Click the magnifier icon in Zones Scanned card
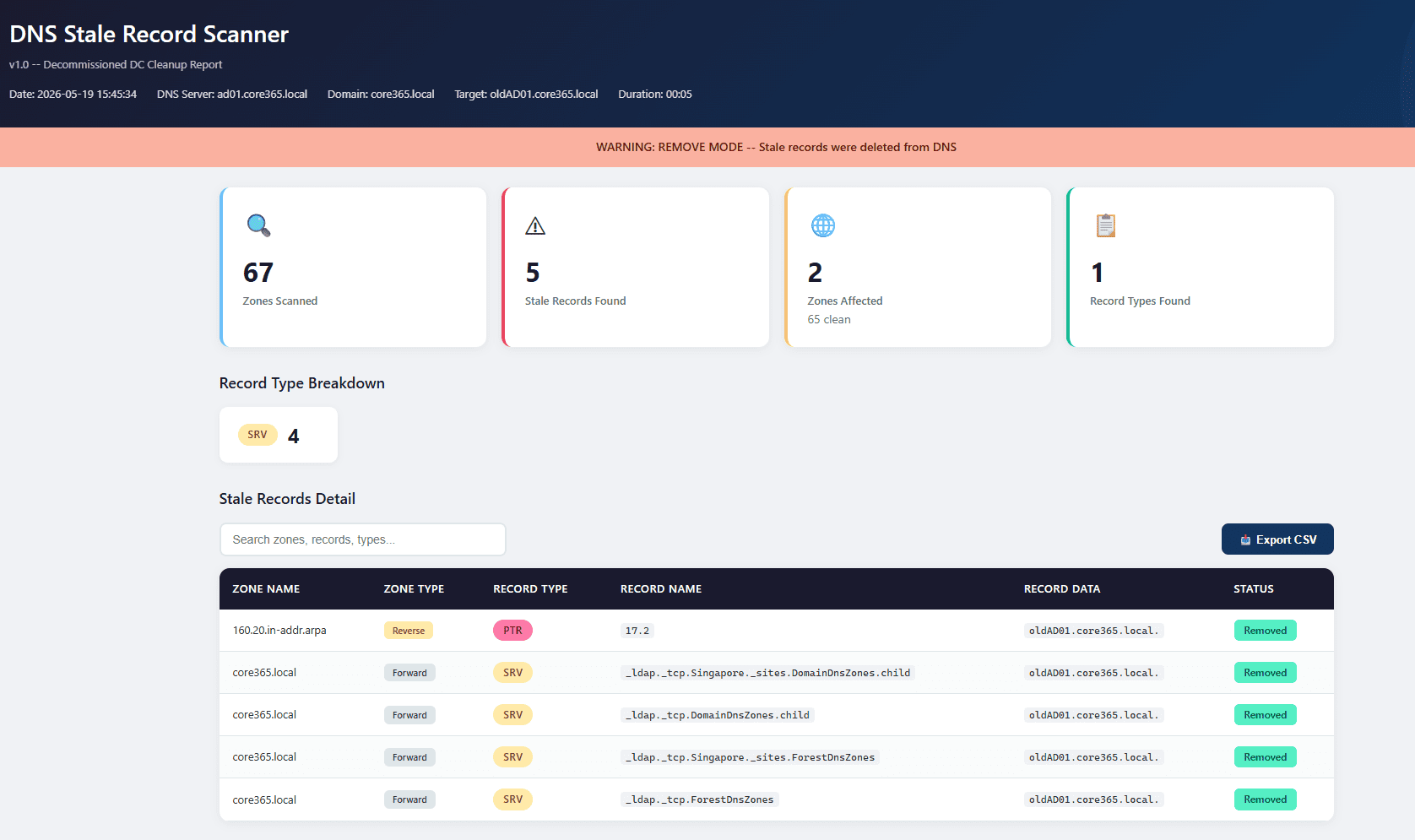 click(258, 225)
